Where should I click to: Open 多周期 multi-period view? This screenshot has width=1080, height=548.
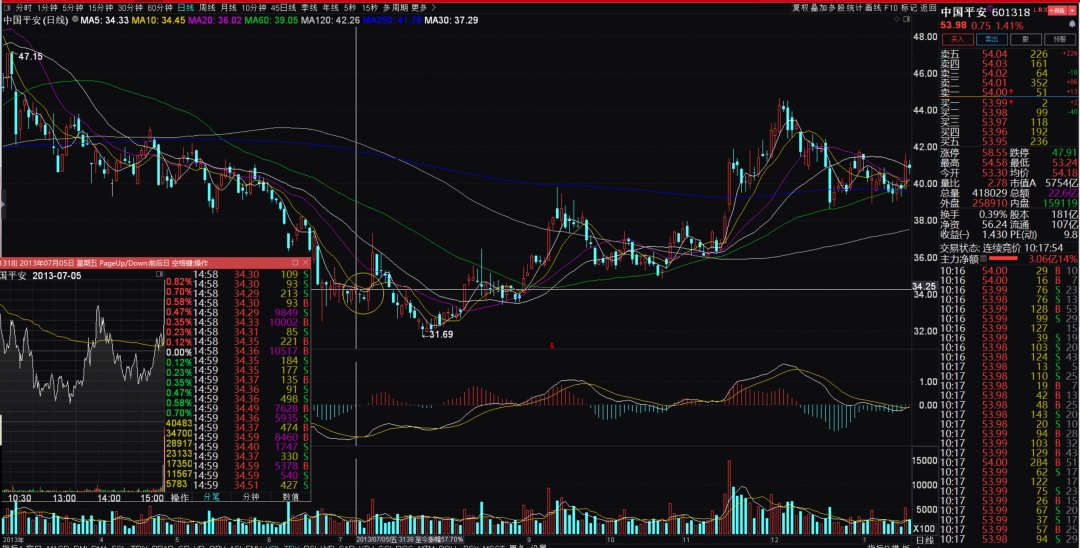click(395, 8)
